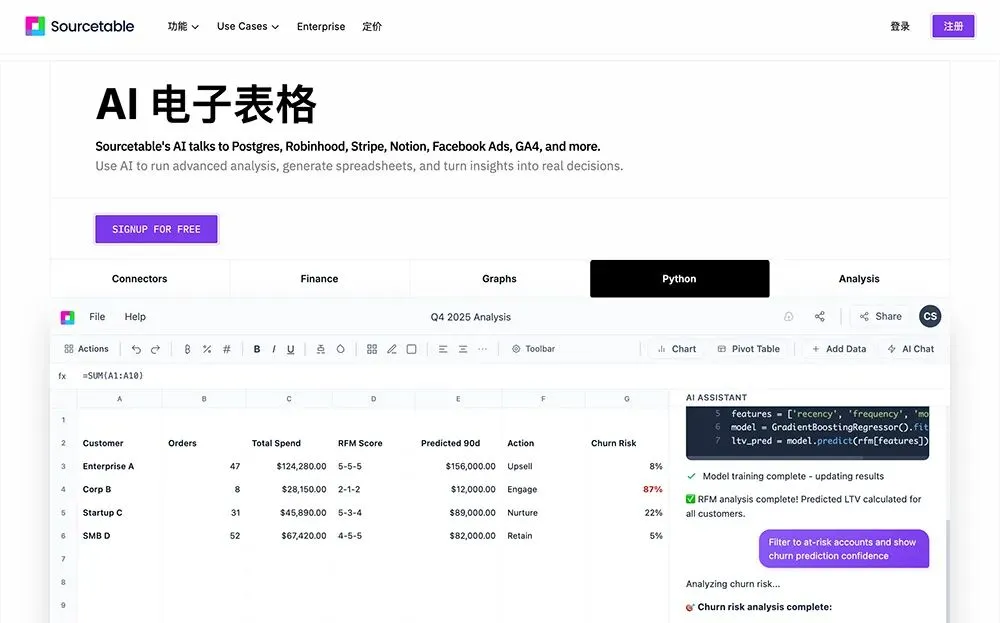The image size is (1000, 623).
Task: Switch to the Finance tab
Action: pyautogui.click(x=320, y=279)
